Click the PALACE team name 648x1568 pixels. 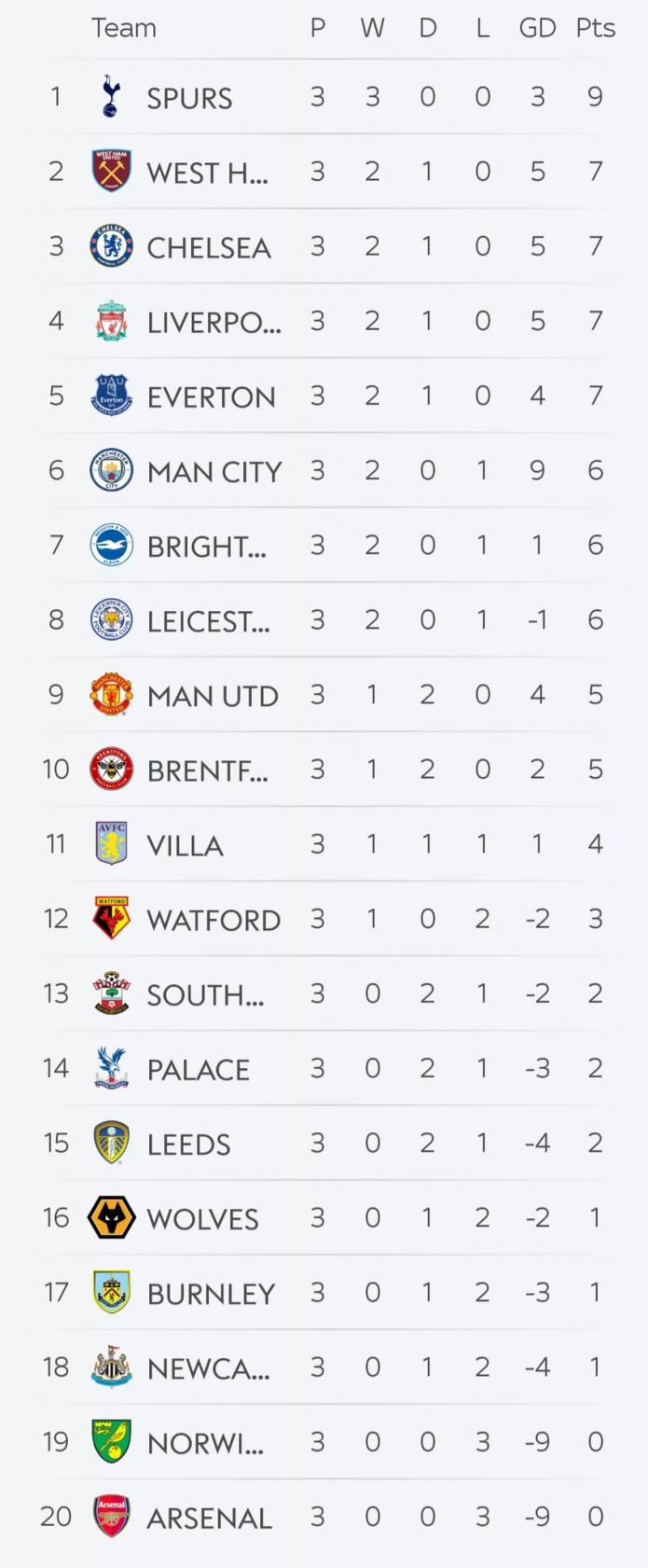[x=198, y=1070]
